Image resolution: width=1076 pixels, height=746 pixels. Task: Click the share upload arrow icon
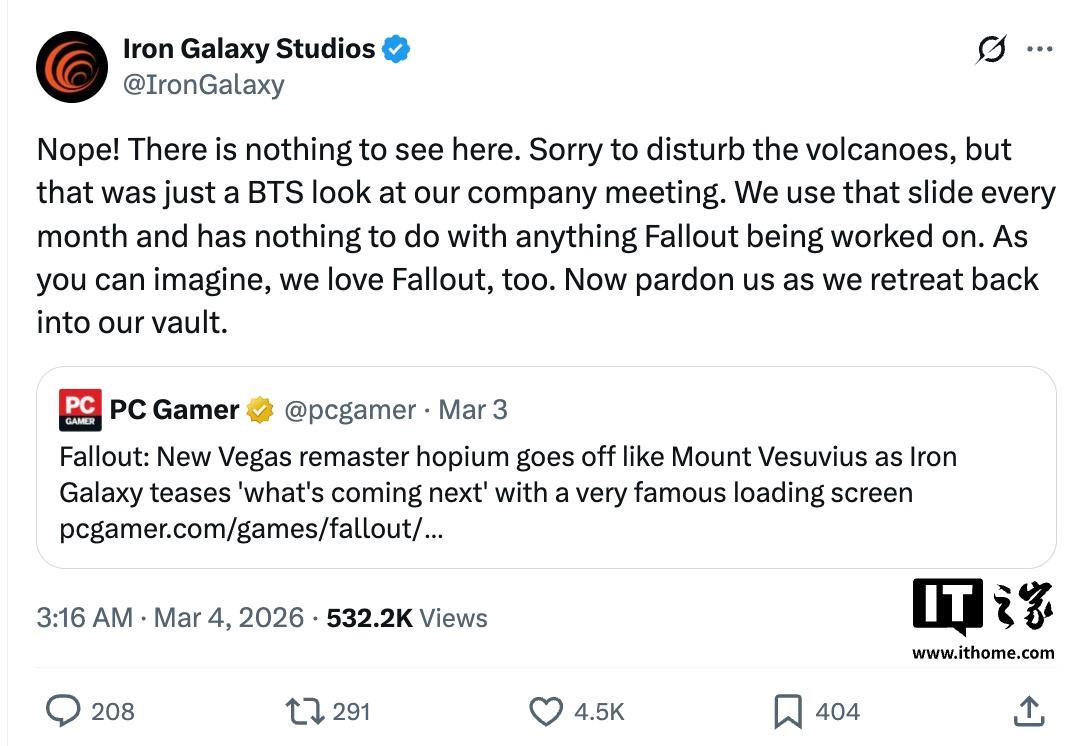[x=1027, y=711]
